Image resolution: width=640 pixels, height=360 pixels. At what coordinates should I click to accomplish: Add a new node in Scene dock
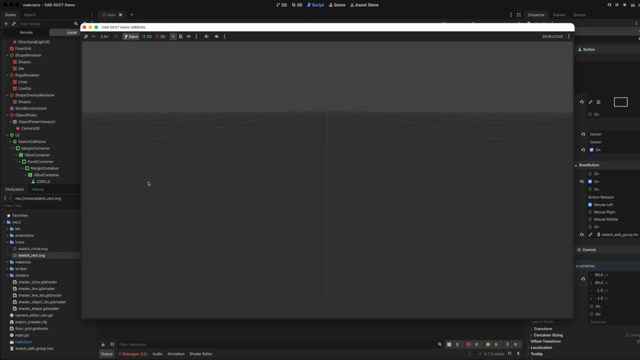(6, 24)
